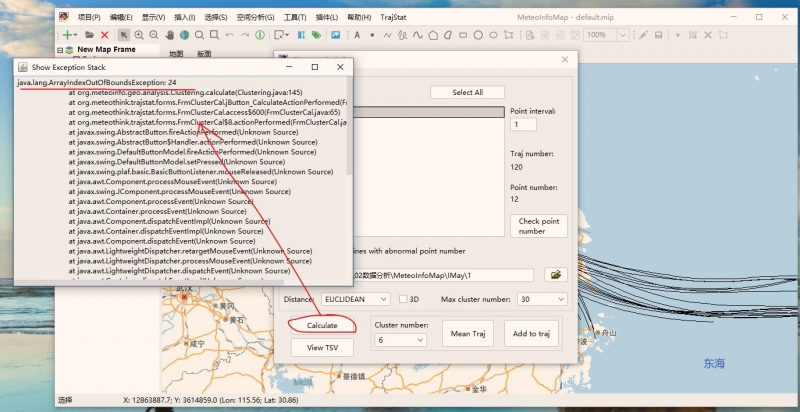Click the Select All button

(467, 92)
